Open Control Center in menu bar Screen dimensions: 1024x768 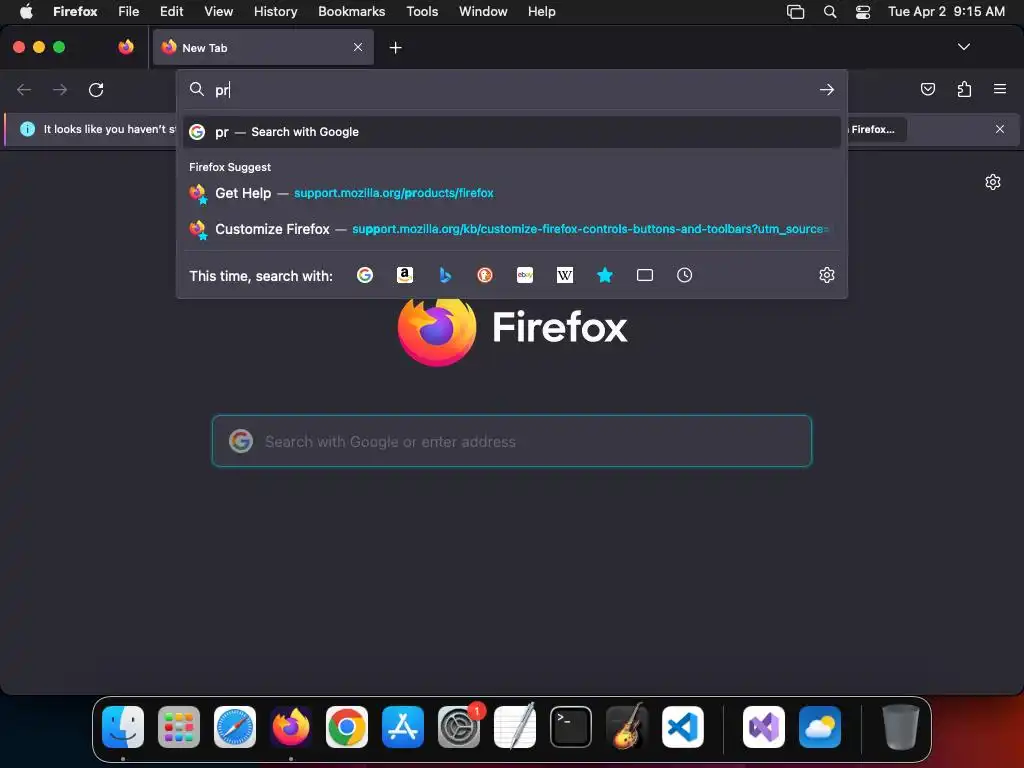pos(863,12)
